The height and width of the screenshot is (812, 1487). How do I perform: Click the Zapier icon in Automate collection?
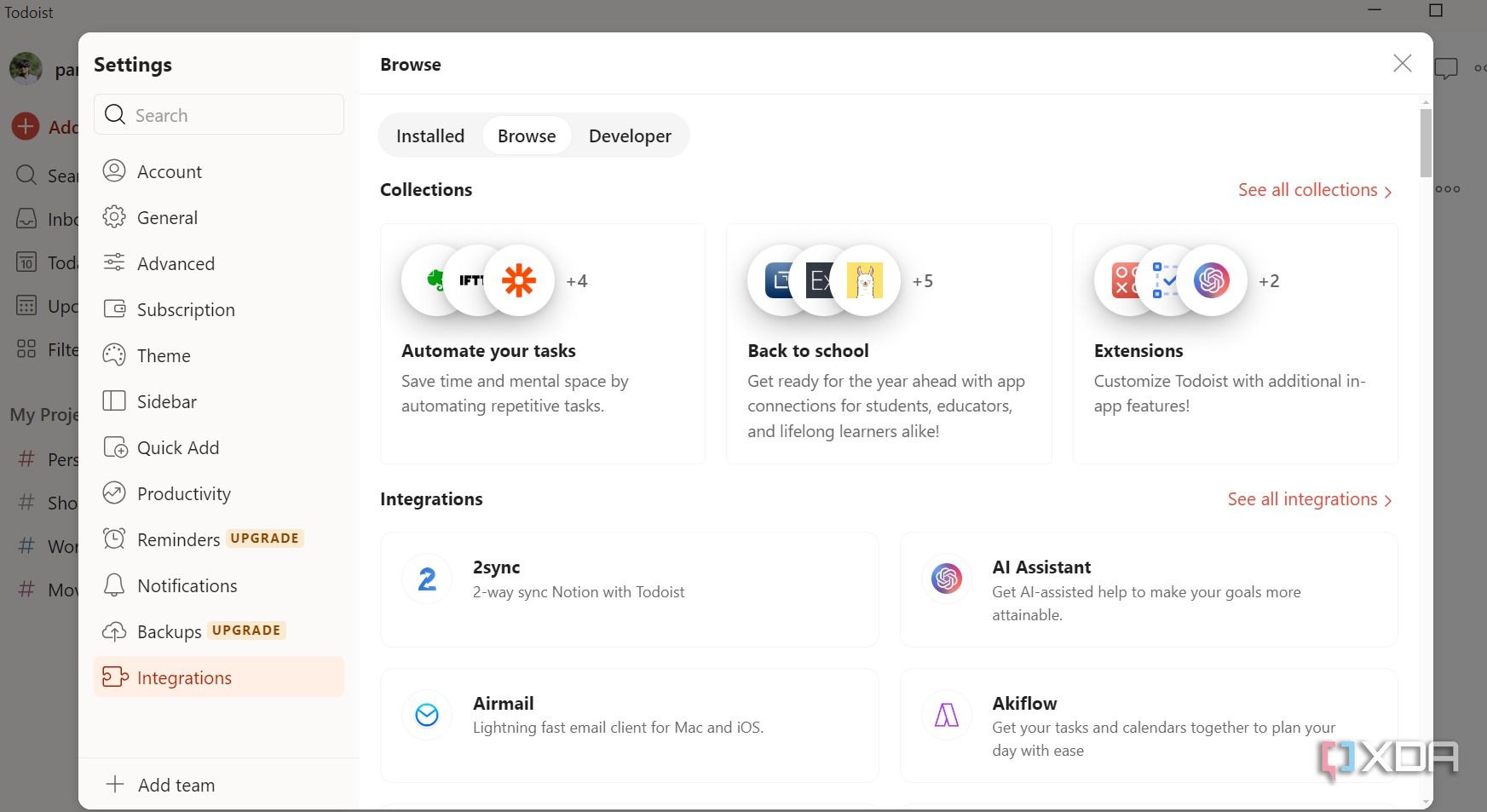click(519, 280)
